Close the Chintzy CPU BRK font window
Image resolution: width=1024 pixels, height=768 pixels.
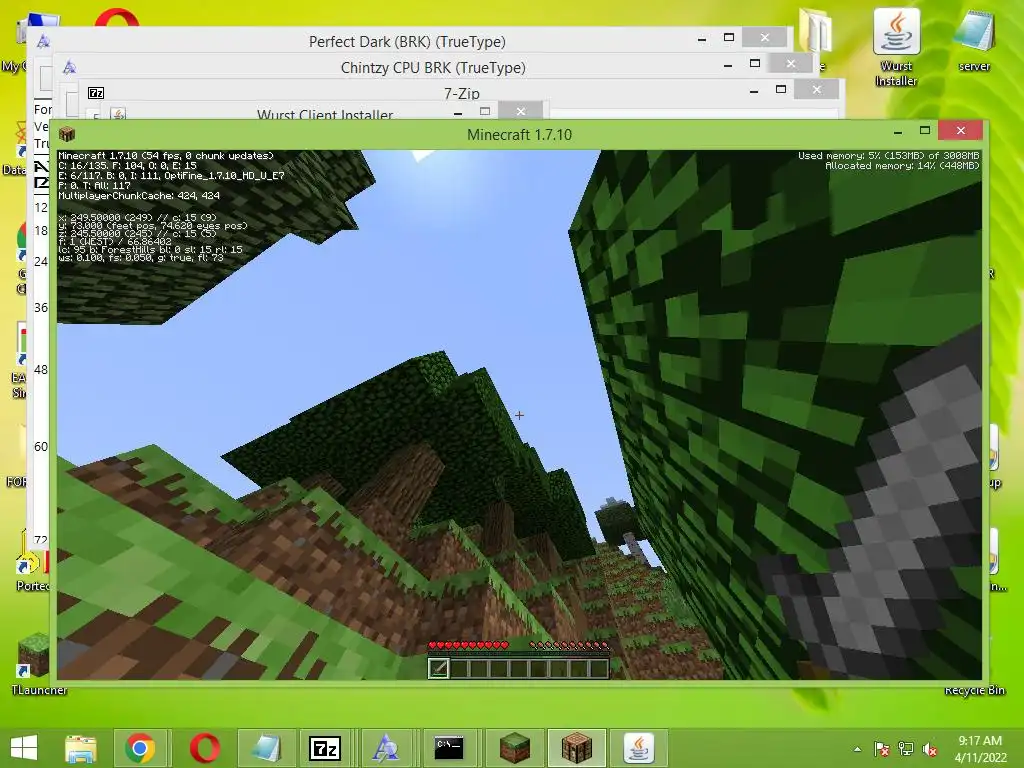click(x=791, y=63)
